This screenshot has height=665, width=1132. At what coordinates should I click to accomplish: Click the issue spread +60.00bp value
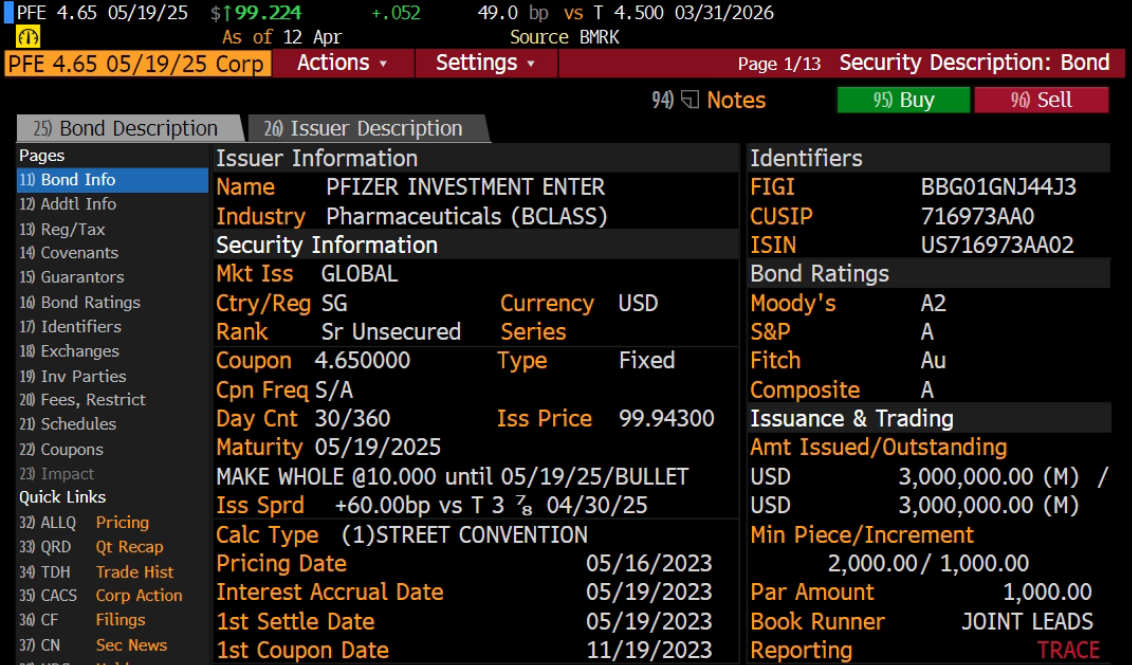pos(382,505)
